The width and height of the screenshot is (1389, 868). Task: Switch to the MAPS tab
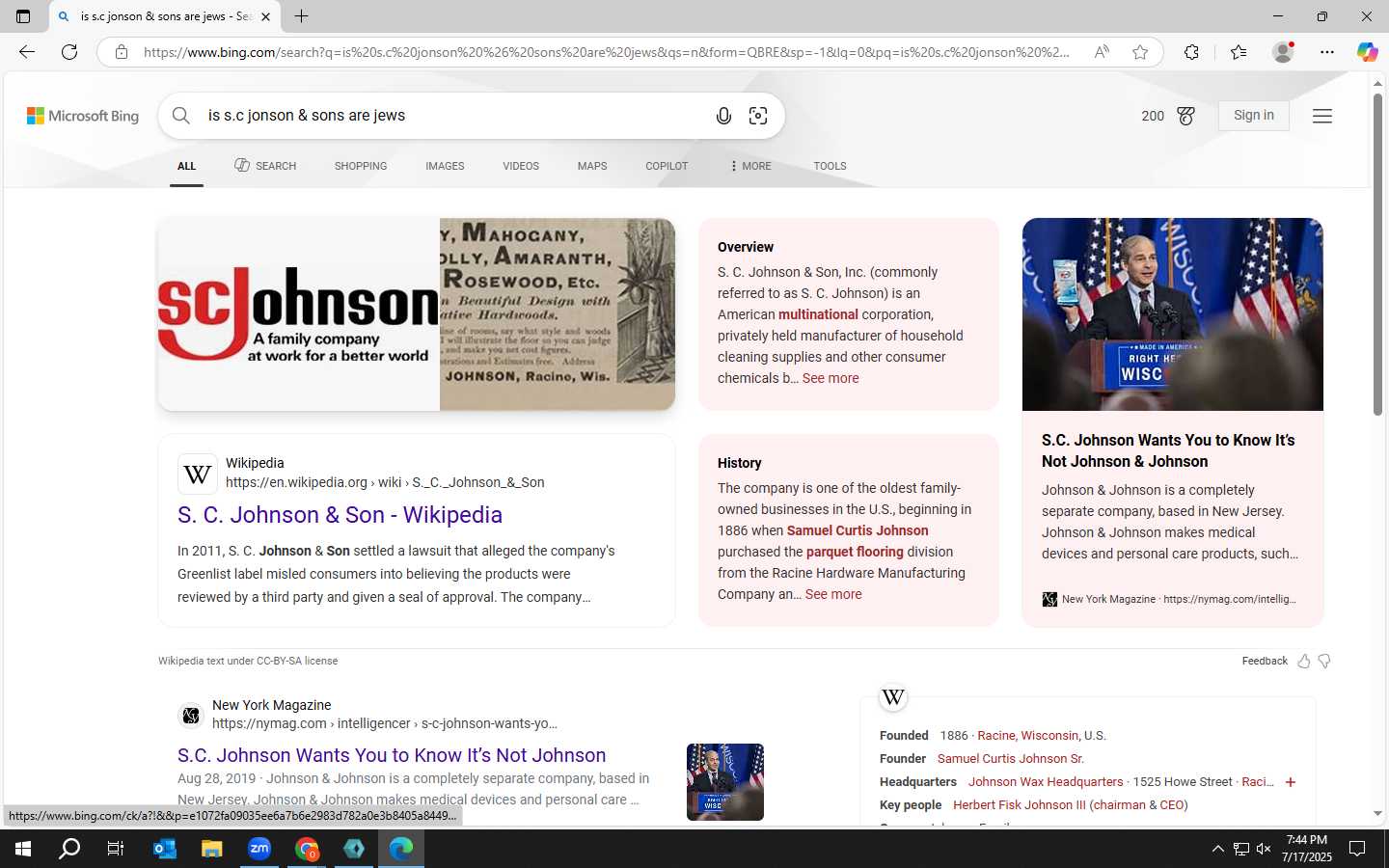[x=592, y=166]
